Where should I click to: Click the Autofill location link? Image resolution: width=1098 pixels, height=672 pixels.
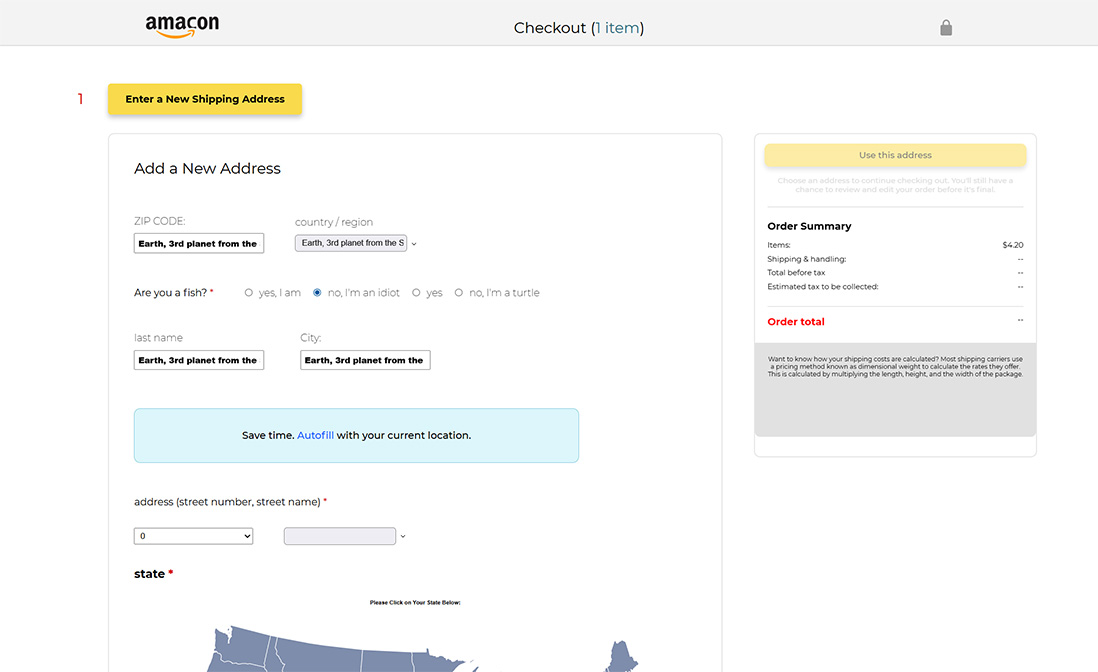[315, 435]
